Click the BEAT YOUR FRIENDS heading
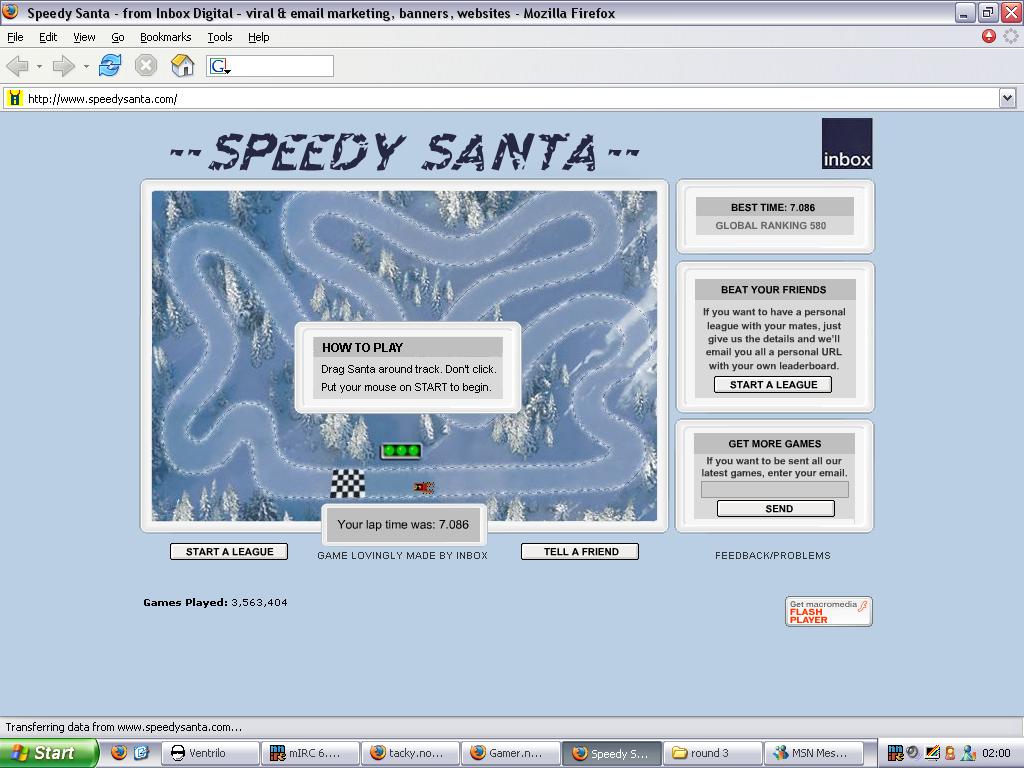 coord(774,289)
